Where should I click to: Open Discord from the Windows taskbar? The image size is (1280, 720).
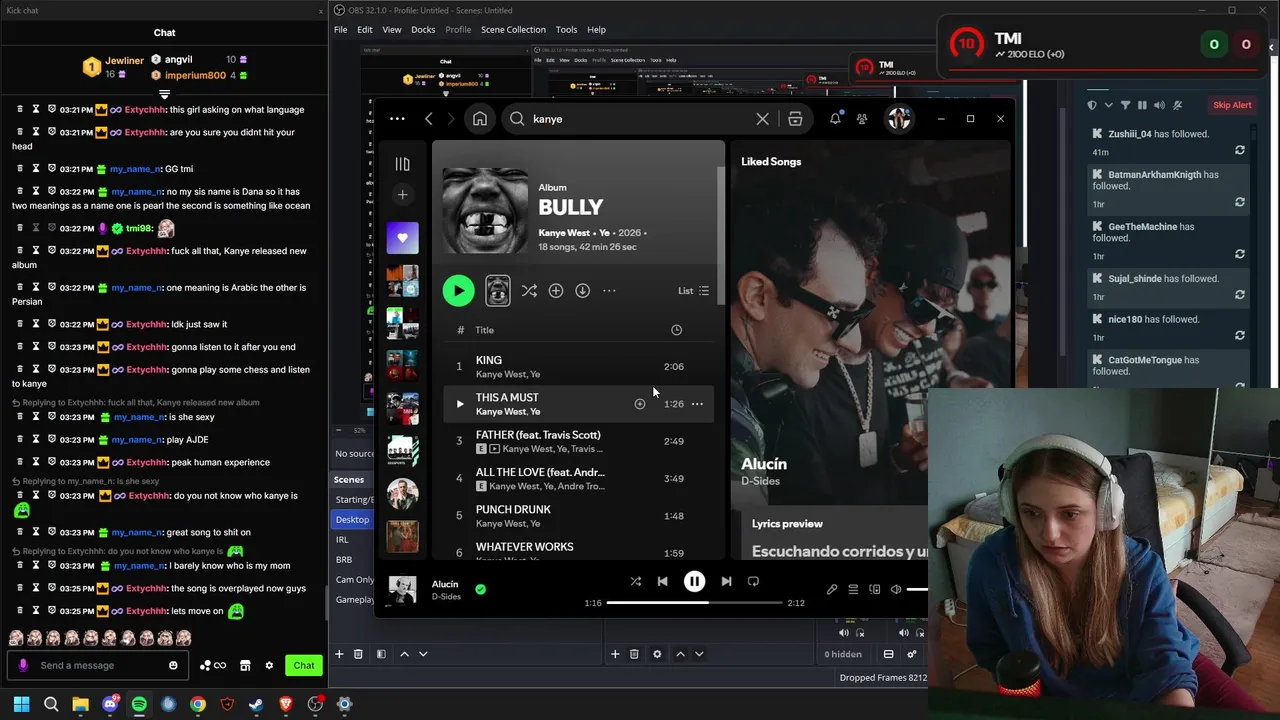[110, 704]
